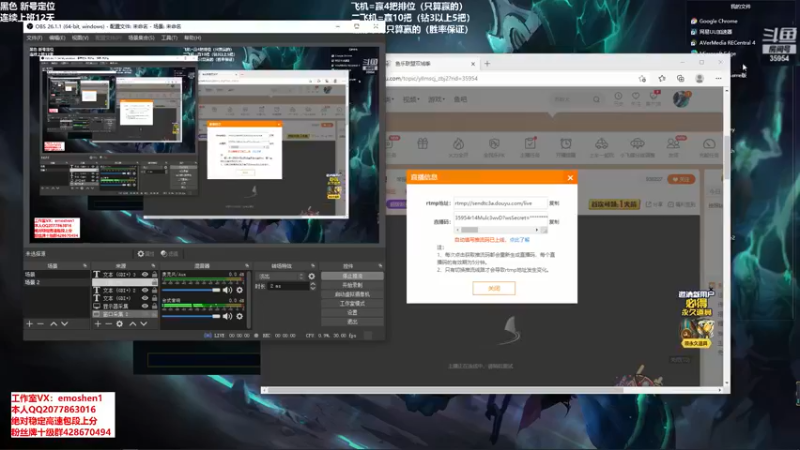Click the search magnifier in Douyu header
Image resolution: width=800 pixels, height=450 pixels.
coord(596,99)
